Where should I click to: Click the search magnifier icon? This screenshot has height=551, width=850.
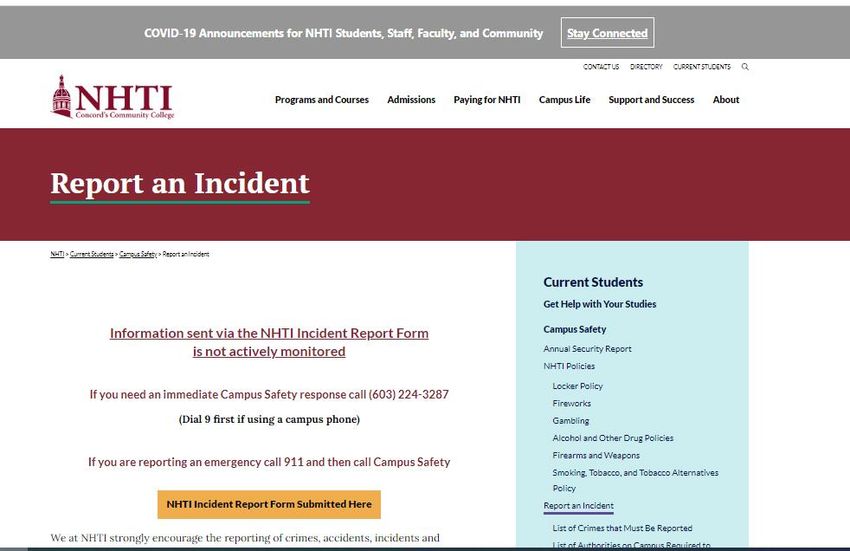click(745, 67)
